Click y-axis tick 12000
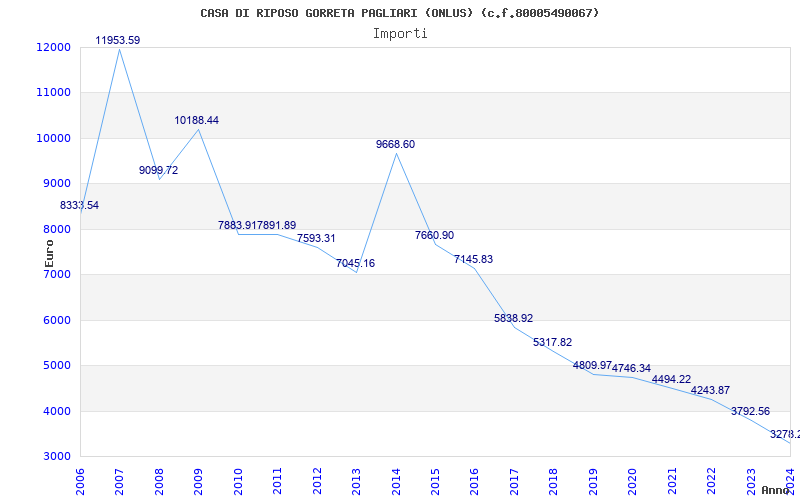Viewport: 800px width, 500px height. (x=53, y=47)
